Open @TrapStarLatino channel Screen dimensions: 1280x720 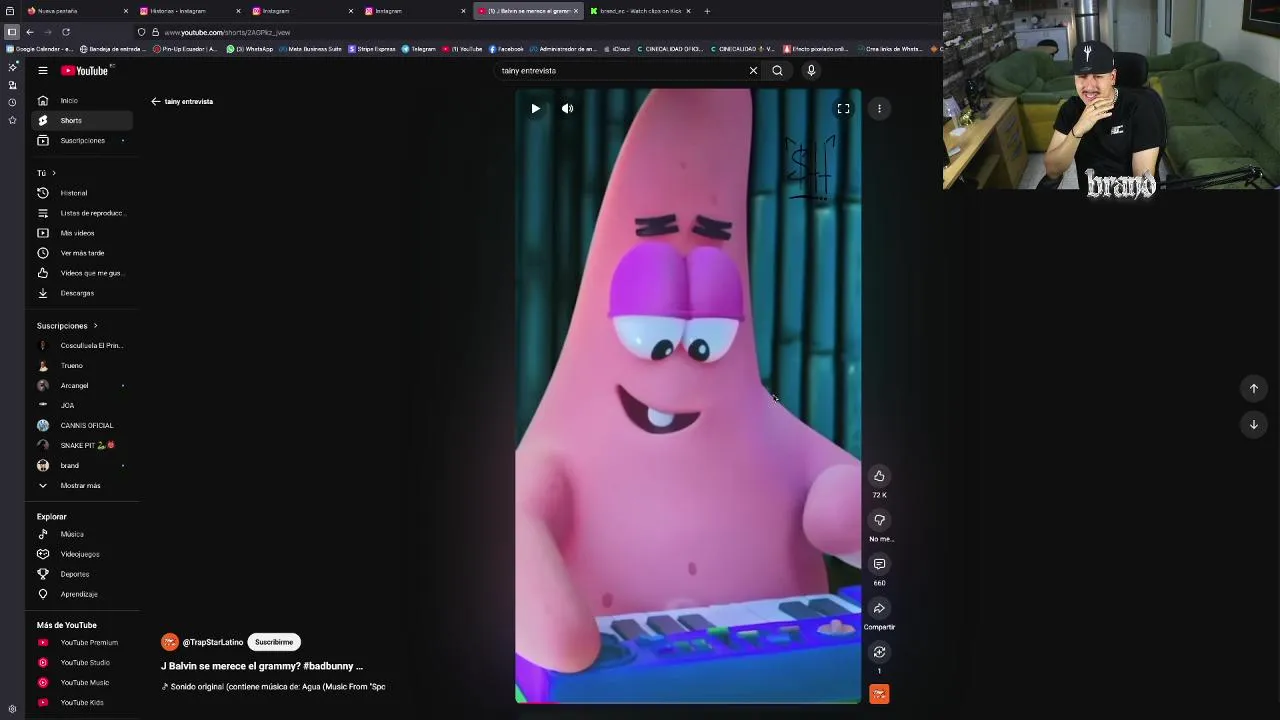coord(212,642)
